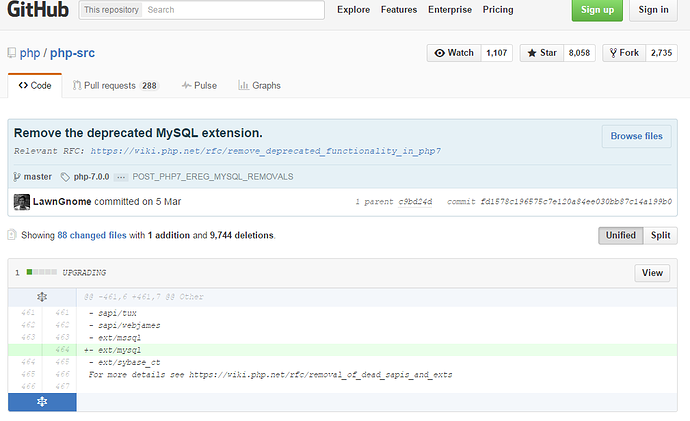View the Pricing page
This screenshot has height=421, width=690.
pos(498,10)
